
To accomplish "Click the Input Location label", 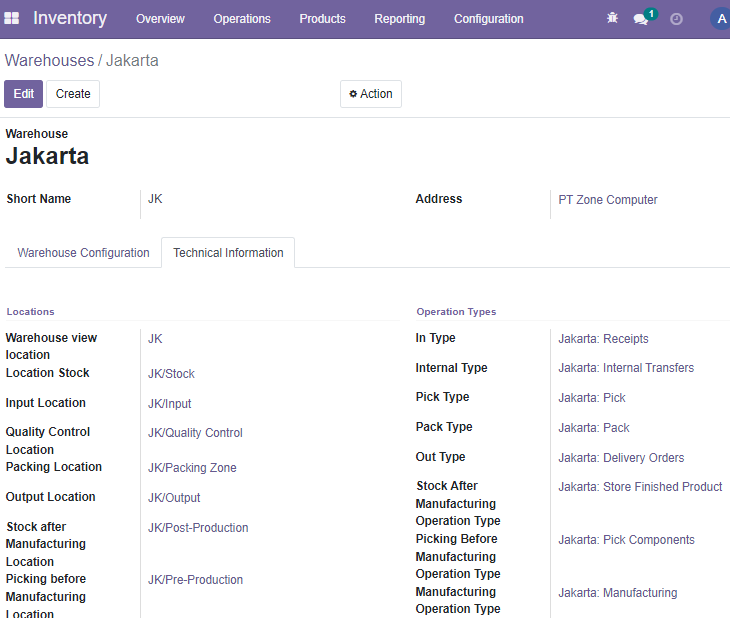I will click(46, 403).
